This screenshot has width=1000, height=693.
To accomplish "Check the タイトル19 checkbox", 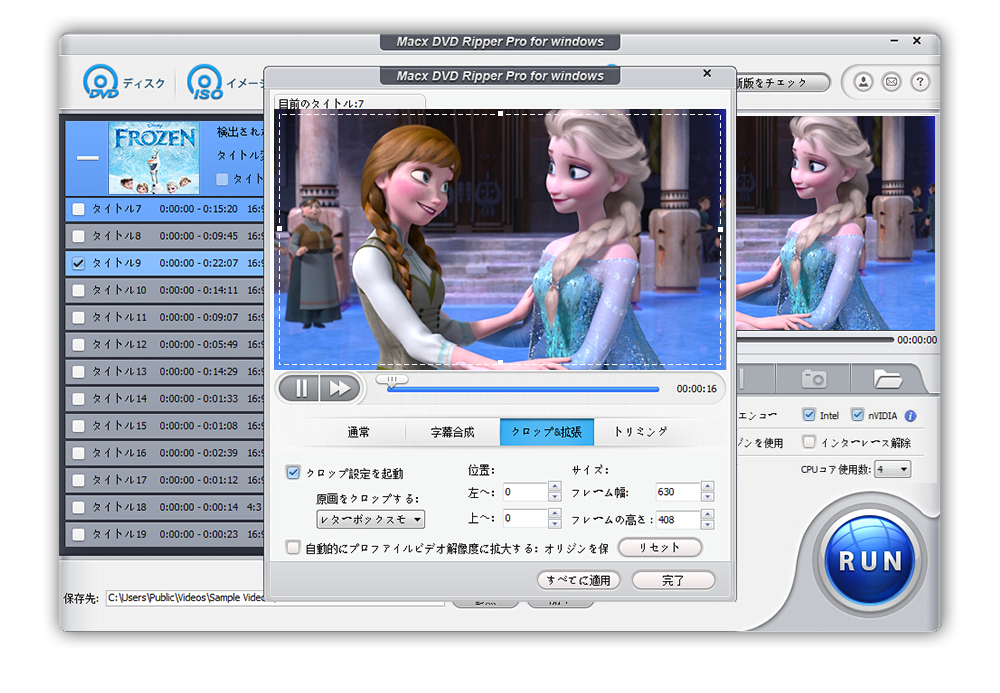I will click(x=78, y=534).
